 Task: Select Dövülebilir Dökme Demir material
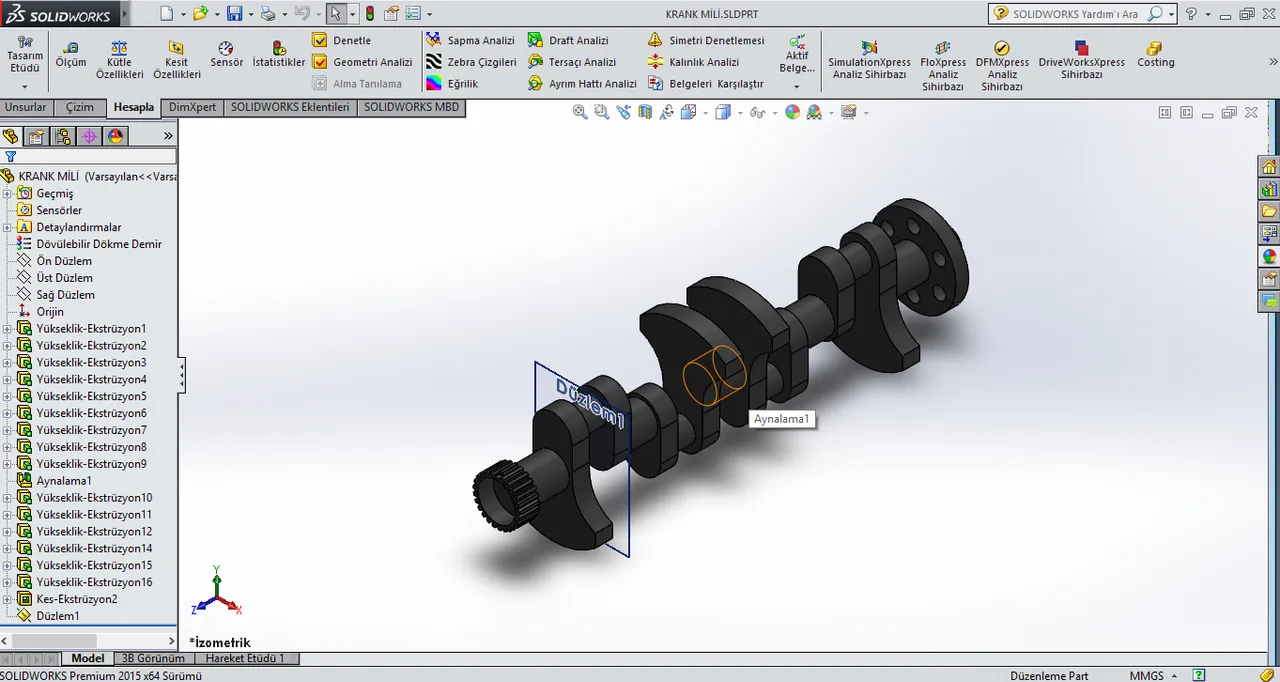pos(99,244)
